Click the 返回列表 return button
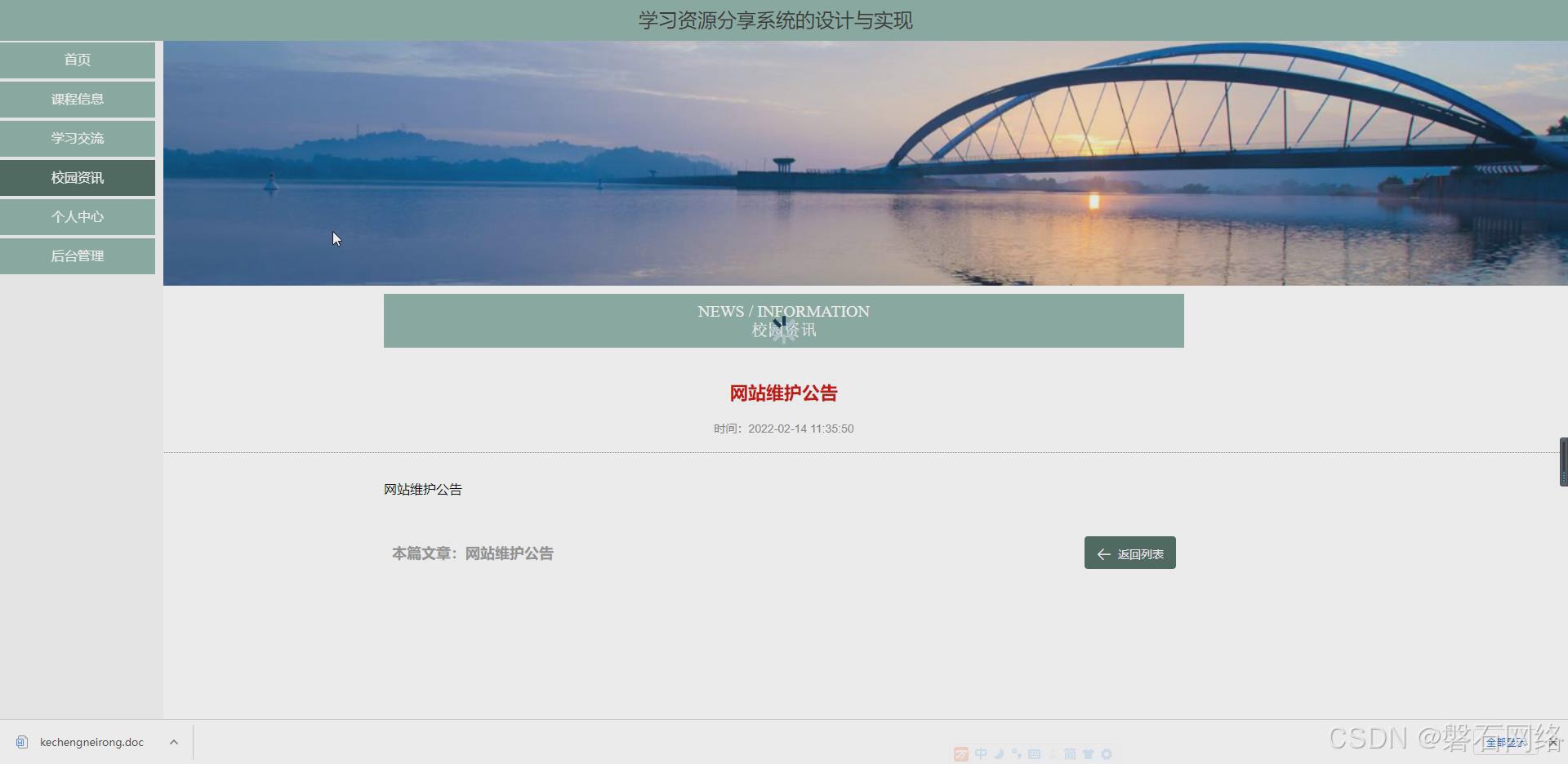Screen dimensions: 1568x764 [1129, 553]
